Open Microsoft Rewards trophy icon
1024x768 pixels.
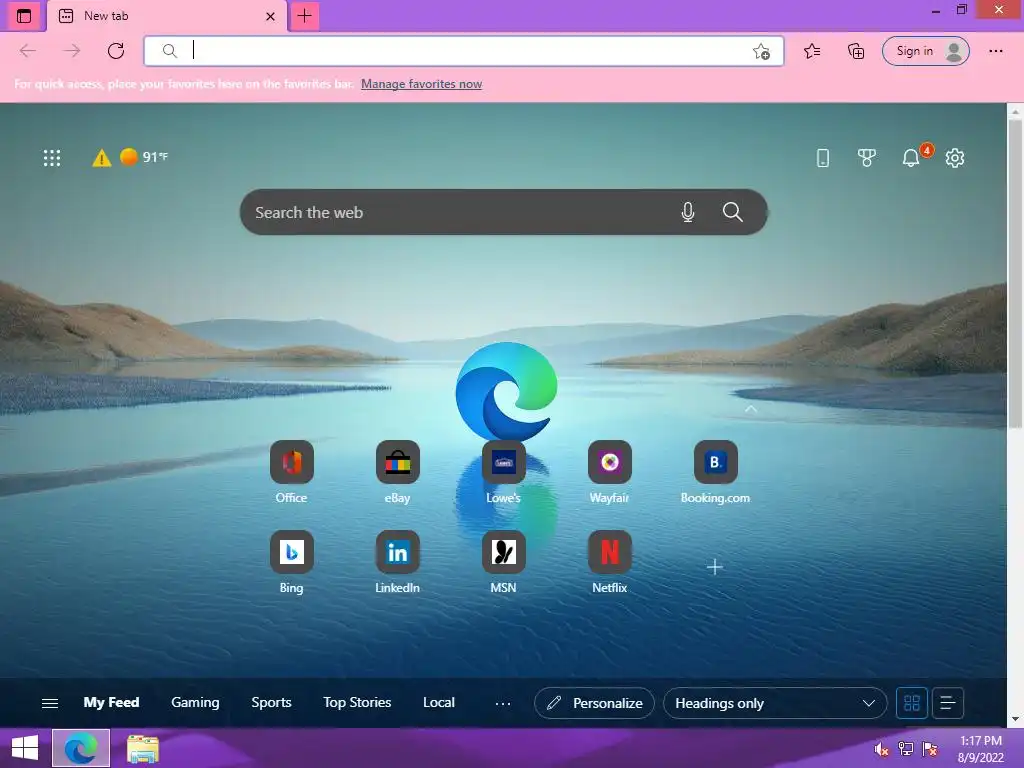pos(867,157)
